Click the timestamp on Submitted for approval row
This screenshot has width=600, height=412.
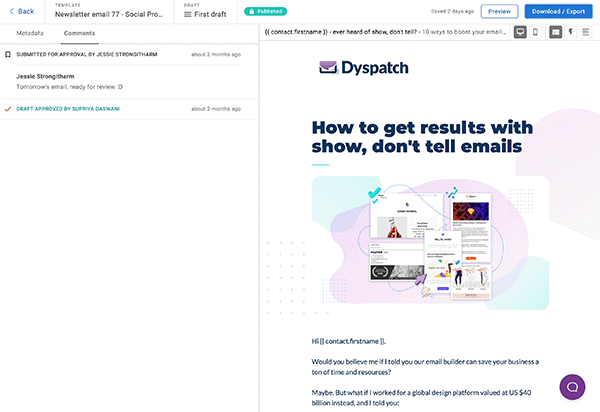216,55
